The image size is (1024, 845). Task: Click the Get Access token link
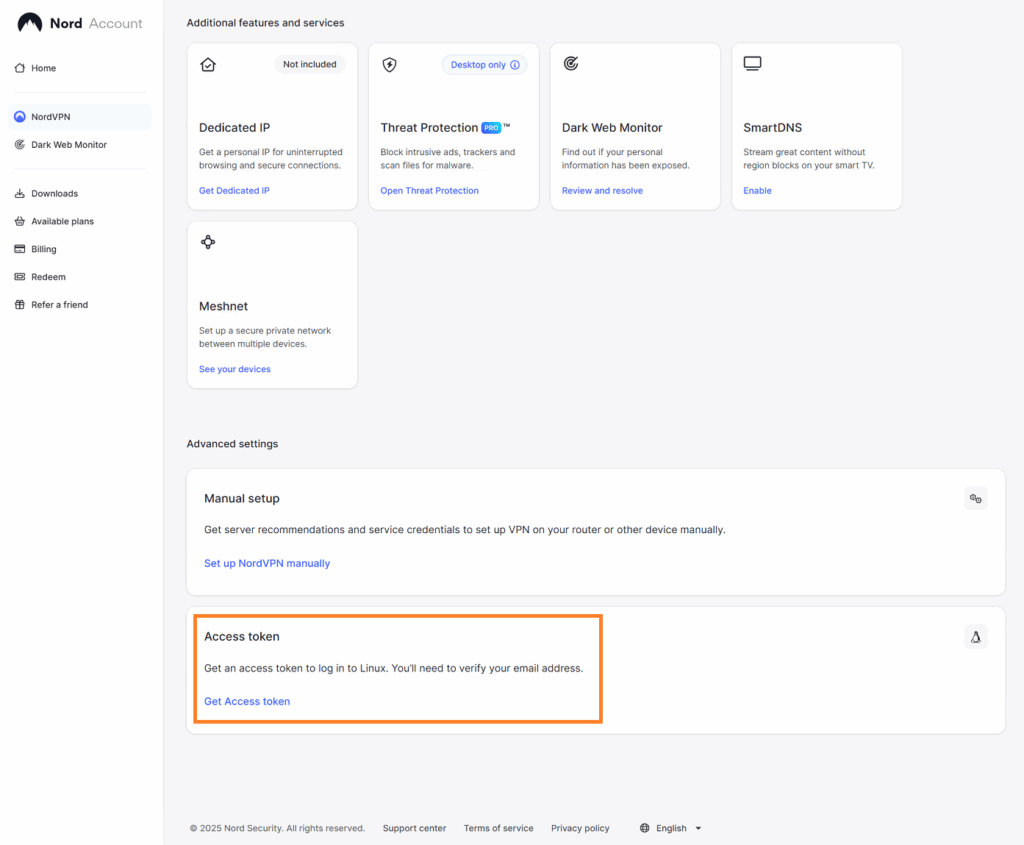[x=247, y=701]
